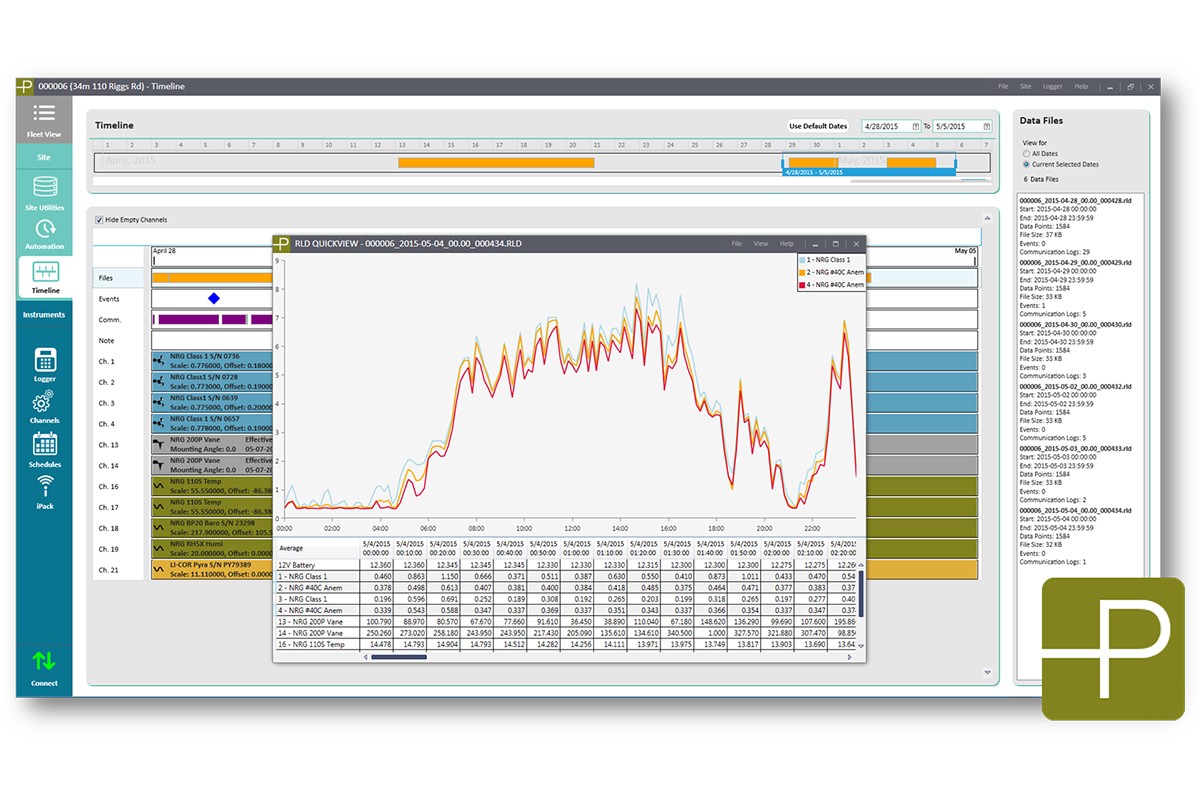Collapse the channels panel with top arrow
Viewport: 1200px width, 800px height.
(986, 218)
